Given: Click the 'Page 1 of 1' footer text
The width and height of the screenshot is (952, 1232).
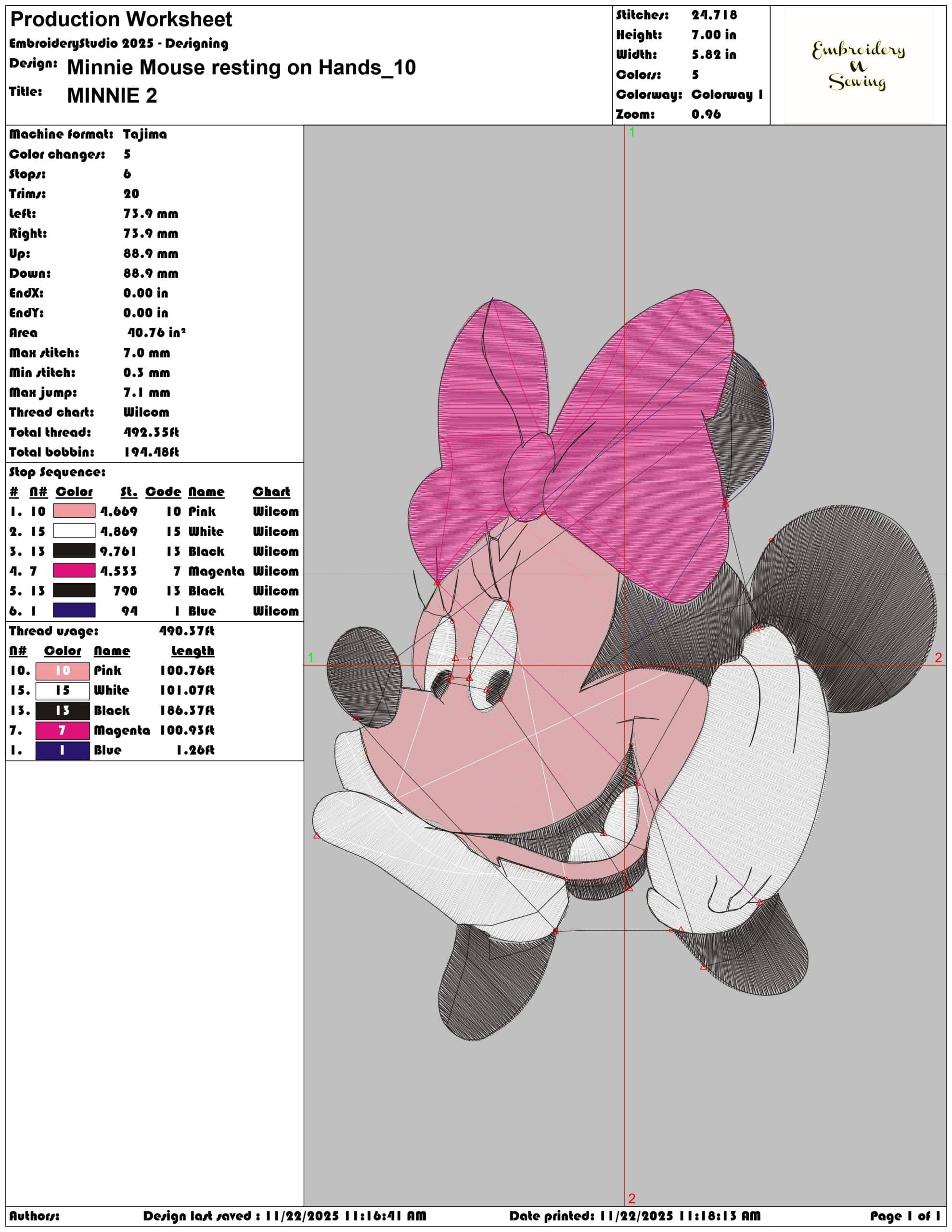Looking at the screenshot, I should click(x=905, y=1216).
